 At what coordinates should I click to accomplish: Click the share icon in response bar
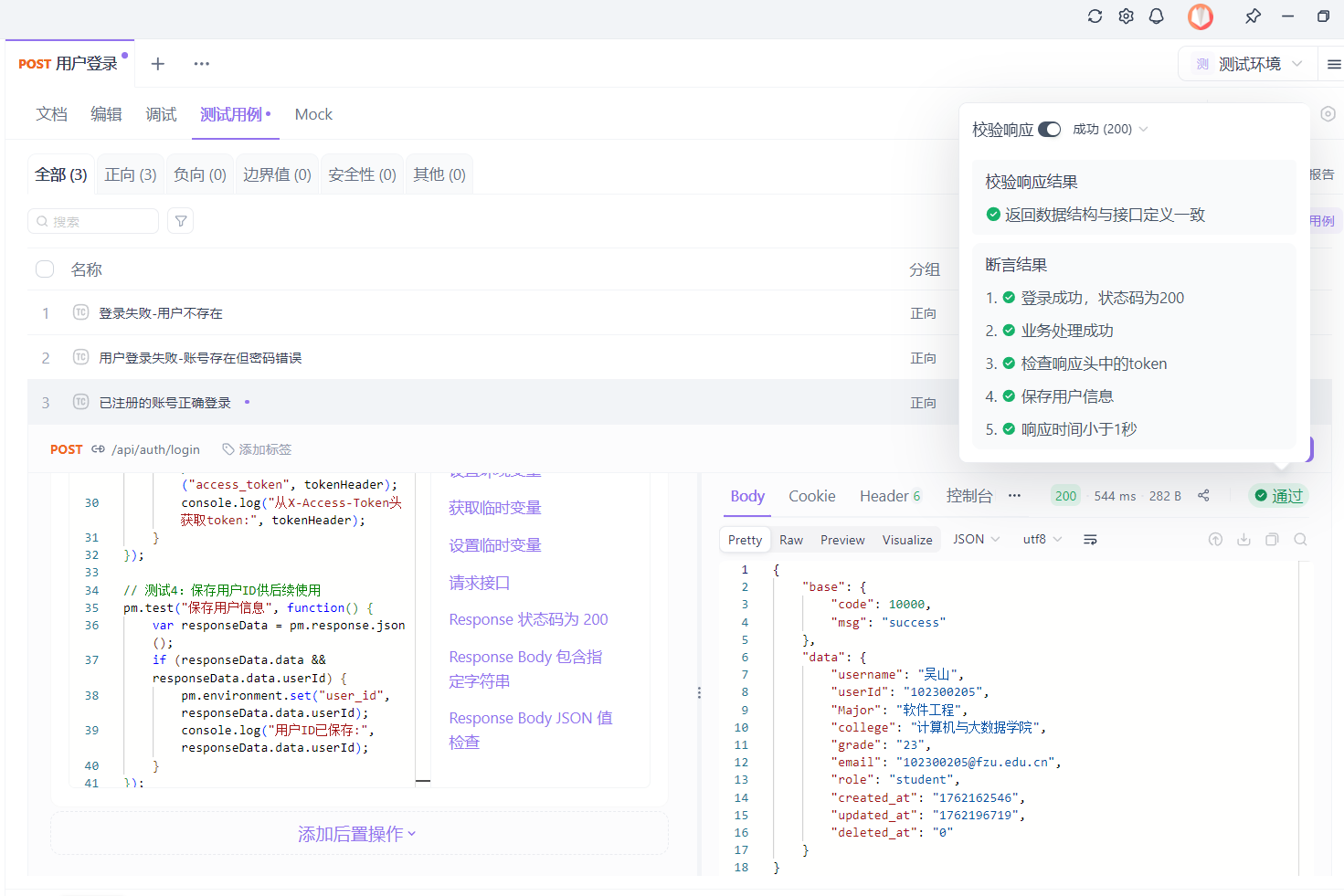click(1203, 496)
